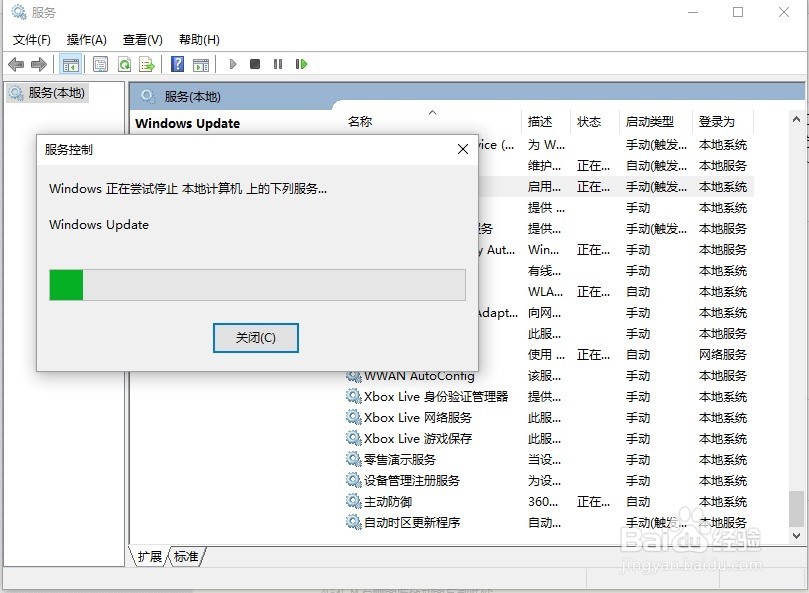
Task: Switch to the 标准 tab
Action: pyautogui.click(x=185, y=559)
